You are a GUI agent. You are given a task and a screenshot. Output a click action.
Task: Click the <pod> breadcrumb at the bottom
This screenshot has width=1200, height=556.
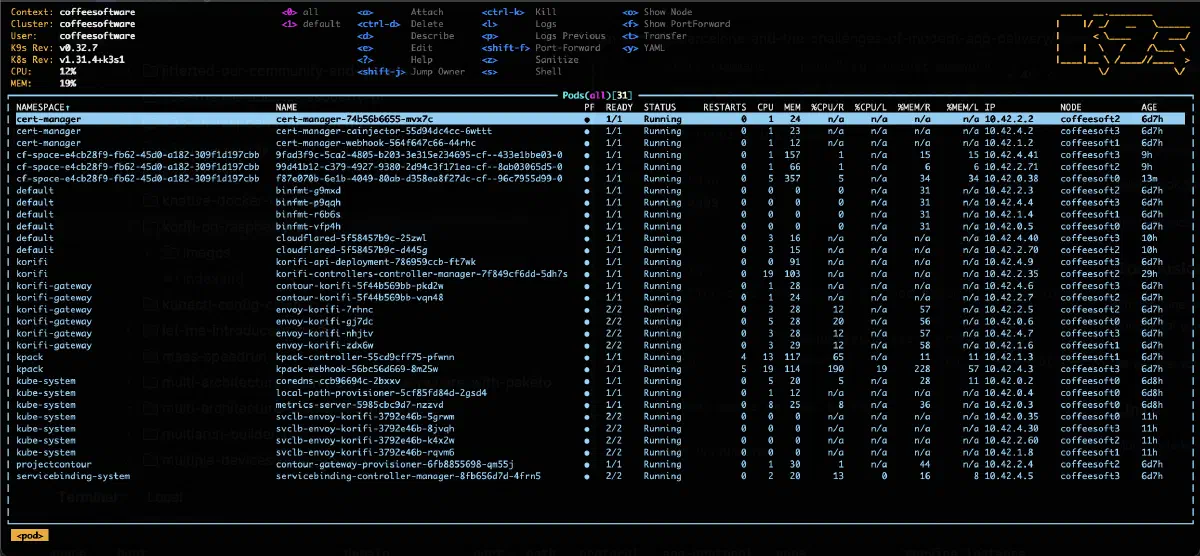[x=31, y=535]
